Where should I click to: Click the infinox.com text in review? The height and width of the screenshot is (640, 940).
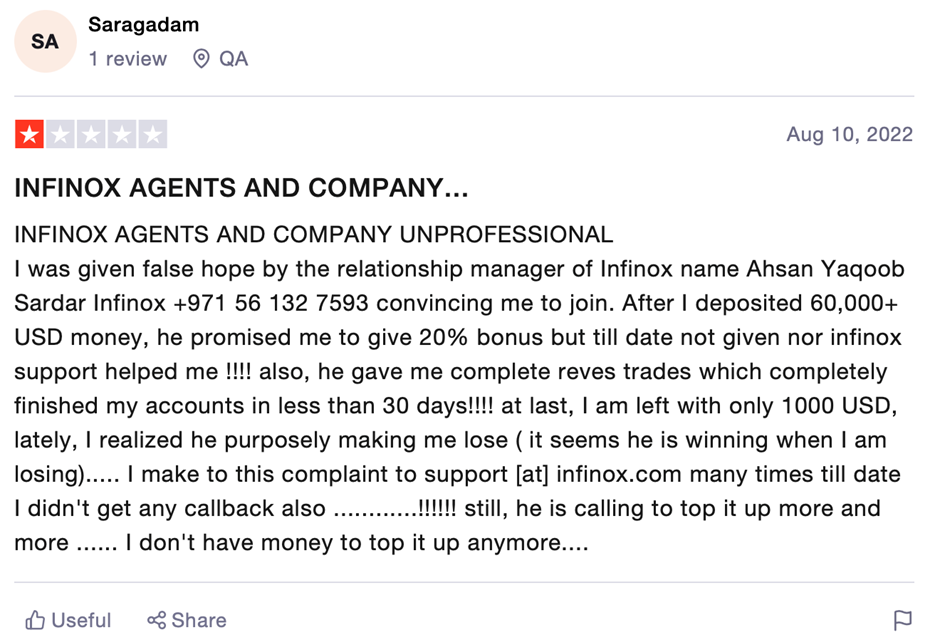(619, 474)
